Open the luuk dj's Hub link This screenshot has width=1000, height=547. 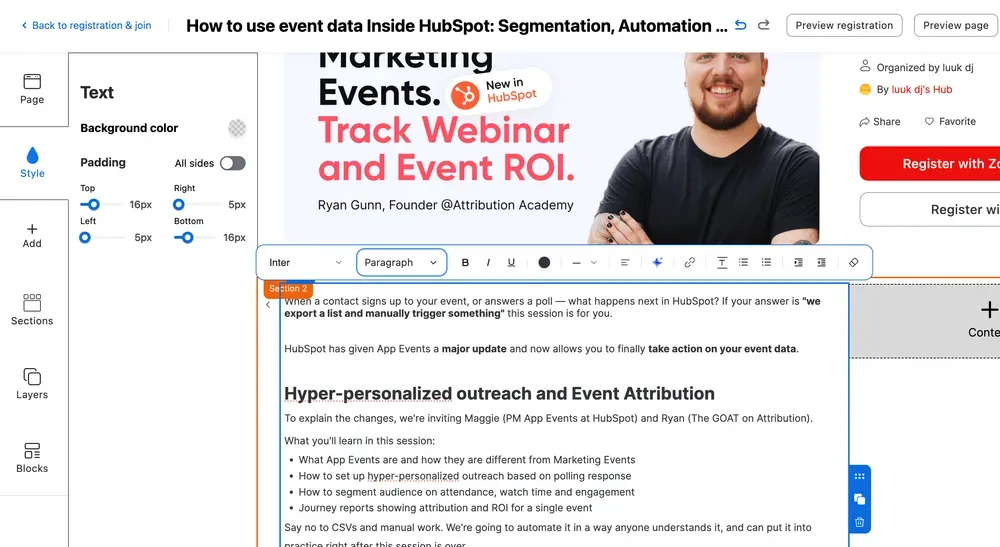pos(922,90)
